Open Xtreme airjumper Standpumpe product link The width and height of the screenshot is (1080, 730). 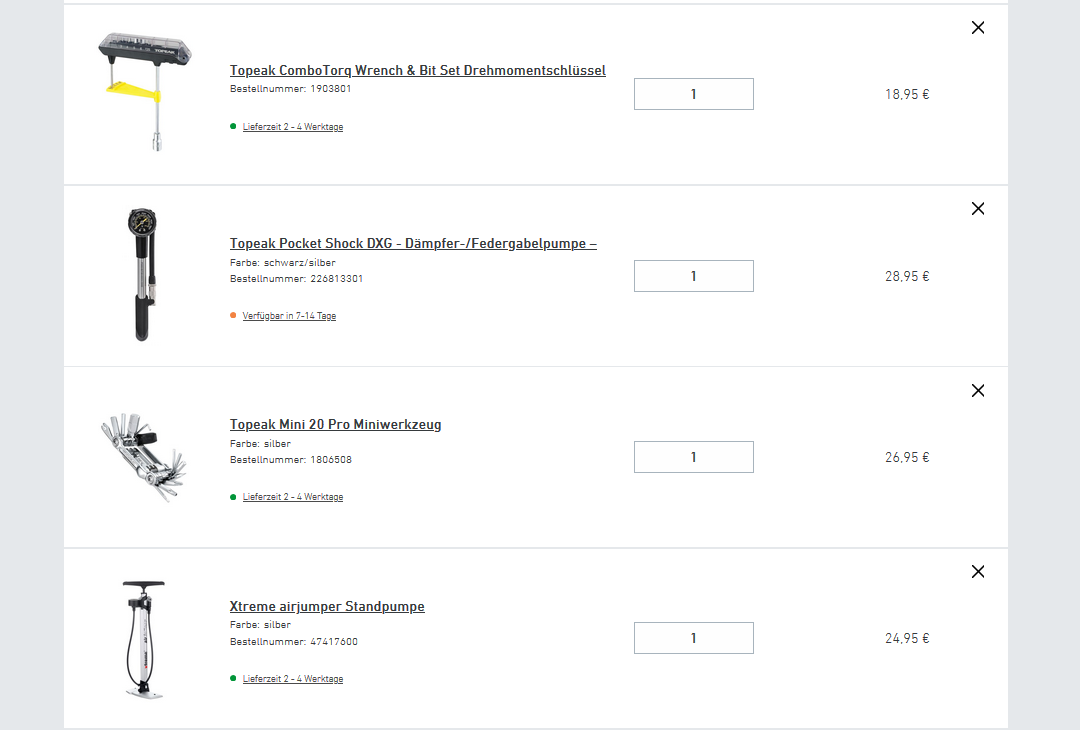click(327, 607)
